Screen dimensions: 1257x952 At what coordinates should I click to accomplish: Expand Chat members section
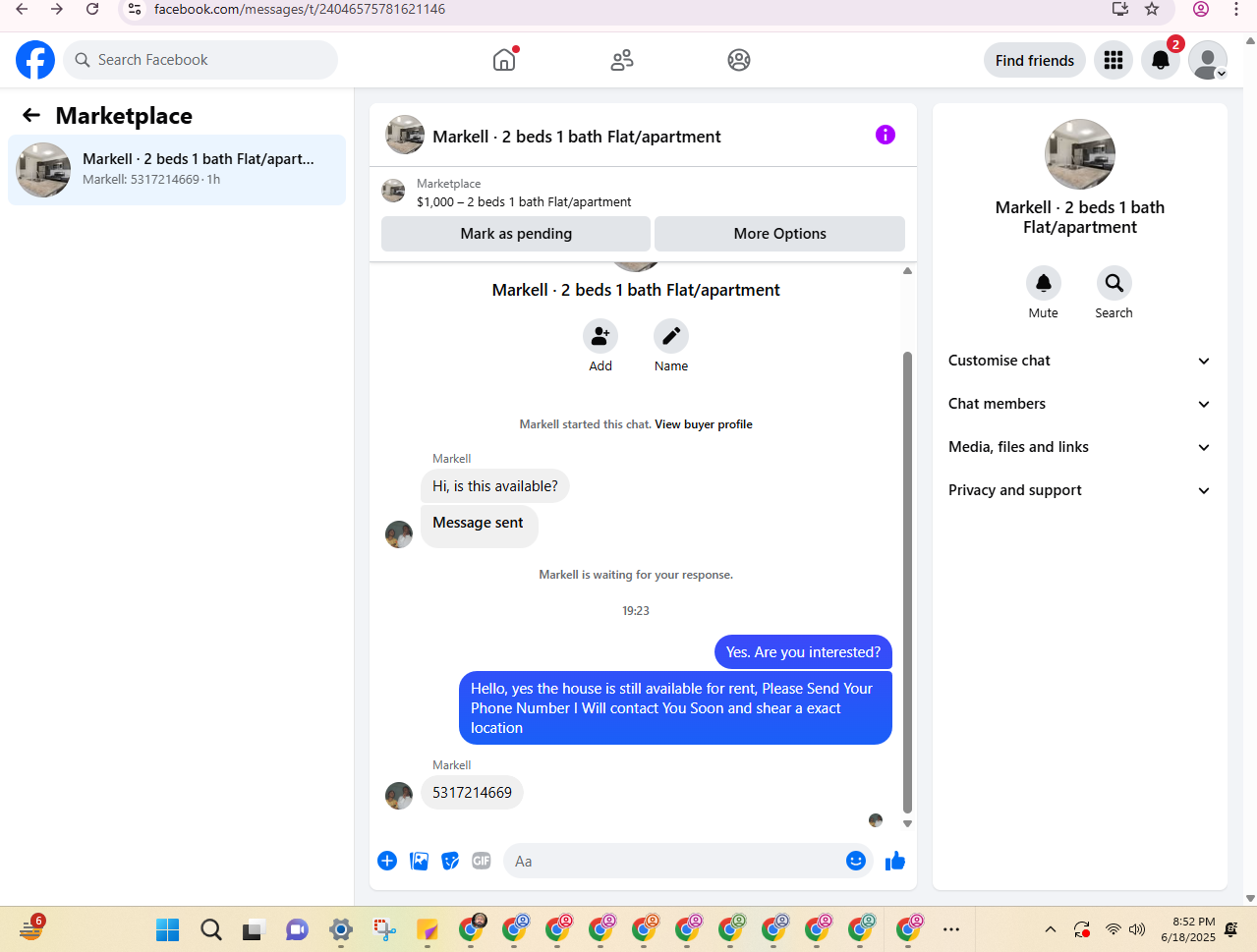click(x=1080, y=404)
